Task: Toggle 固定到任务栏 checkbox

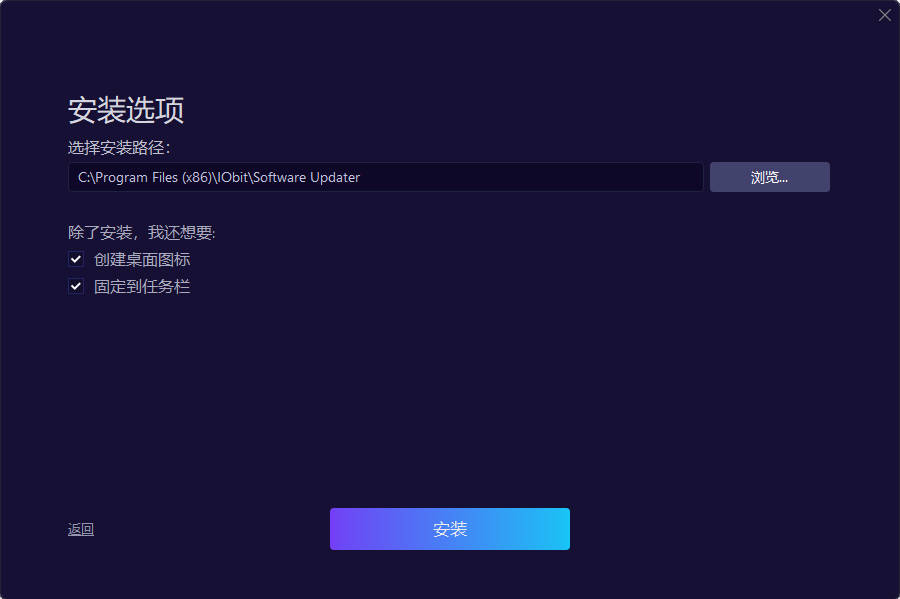Action: click(76, 286)
